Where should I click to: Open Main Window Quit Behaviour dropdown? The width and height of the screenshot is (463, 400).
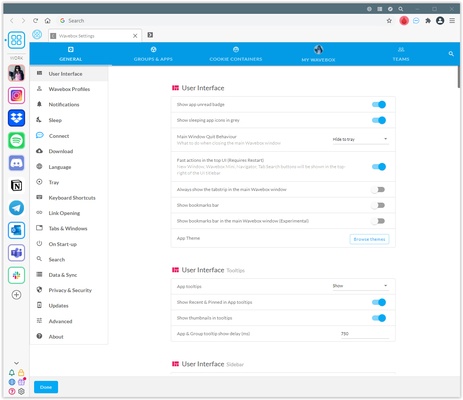360,139
